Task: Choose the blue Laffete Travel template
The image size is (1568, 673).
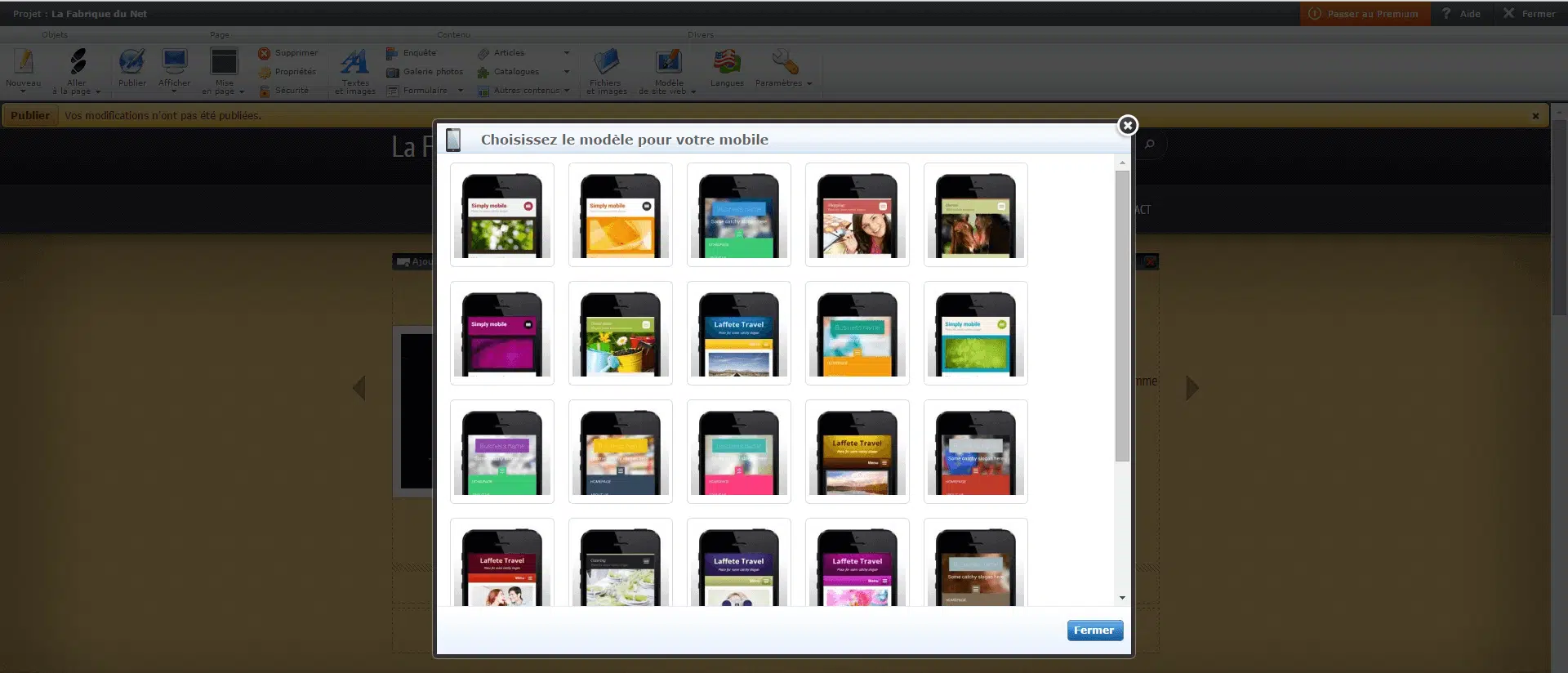Action: [x=739, y=333]
